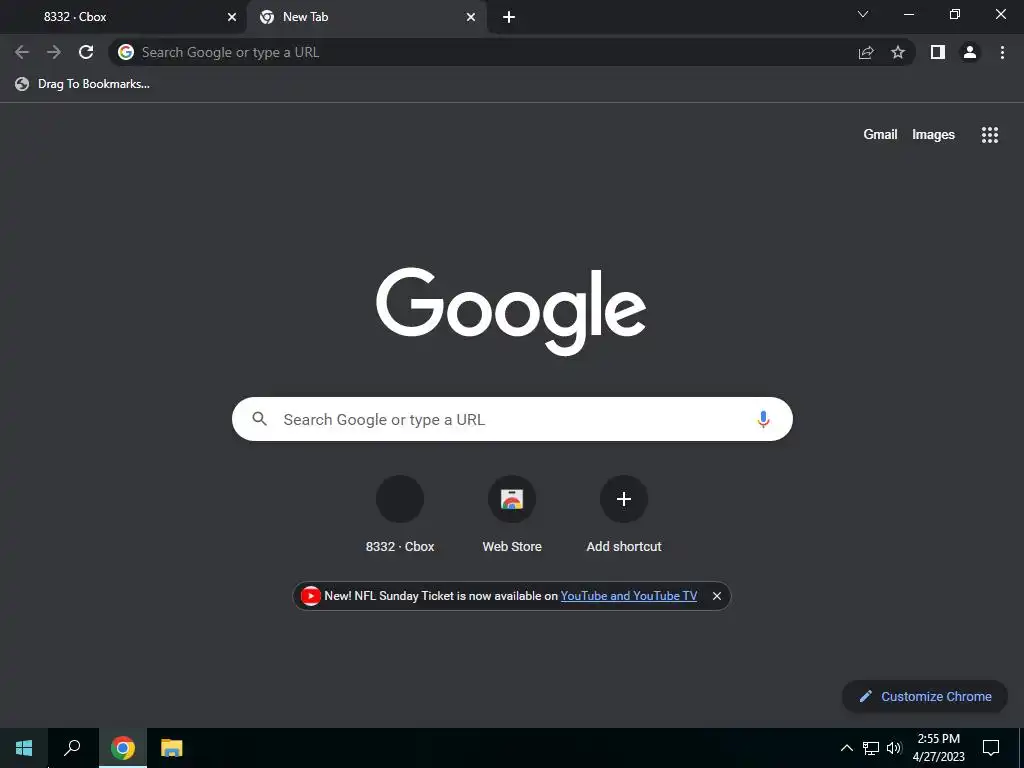This screenshot has width=1024, height=768.
Task: Reload the page with refresh icon
Action: [x=86, y=52]
